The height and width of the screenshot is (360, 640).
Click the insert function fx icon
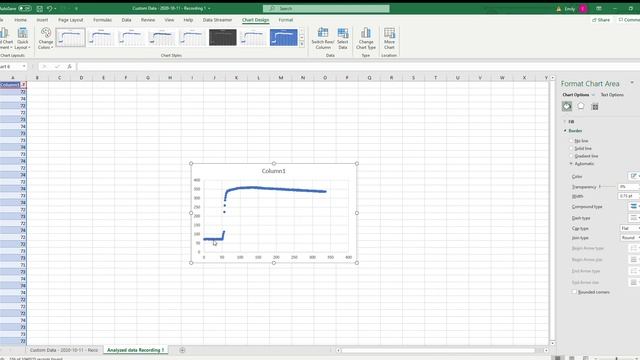click(69, 67)
